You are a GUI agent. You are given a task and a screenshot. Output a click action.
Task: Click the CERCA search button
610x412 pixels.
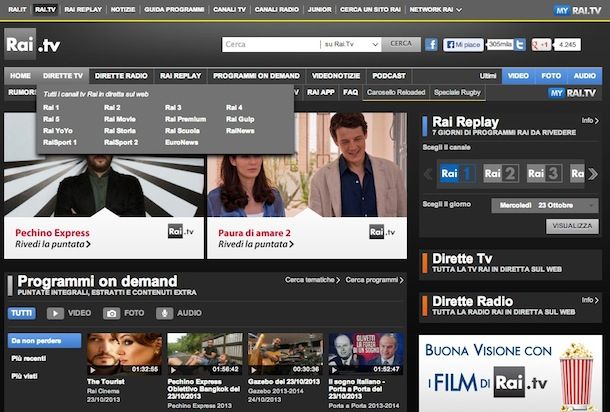click(401, 44)
